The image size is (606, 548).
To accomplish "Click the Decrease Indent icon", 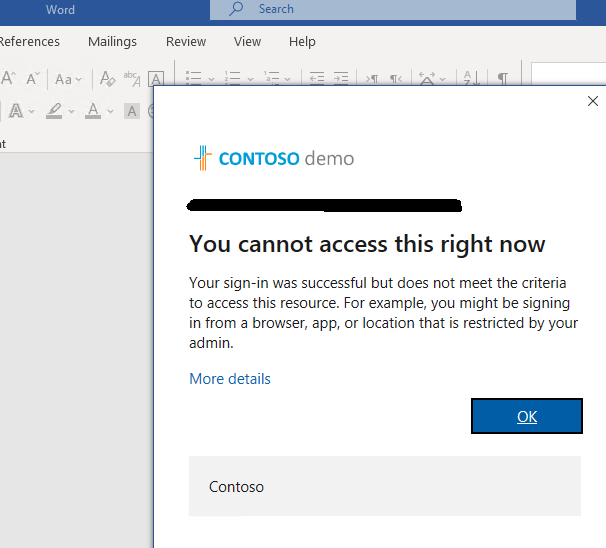I will pyautogui.click(x=317, y=78).
